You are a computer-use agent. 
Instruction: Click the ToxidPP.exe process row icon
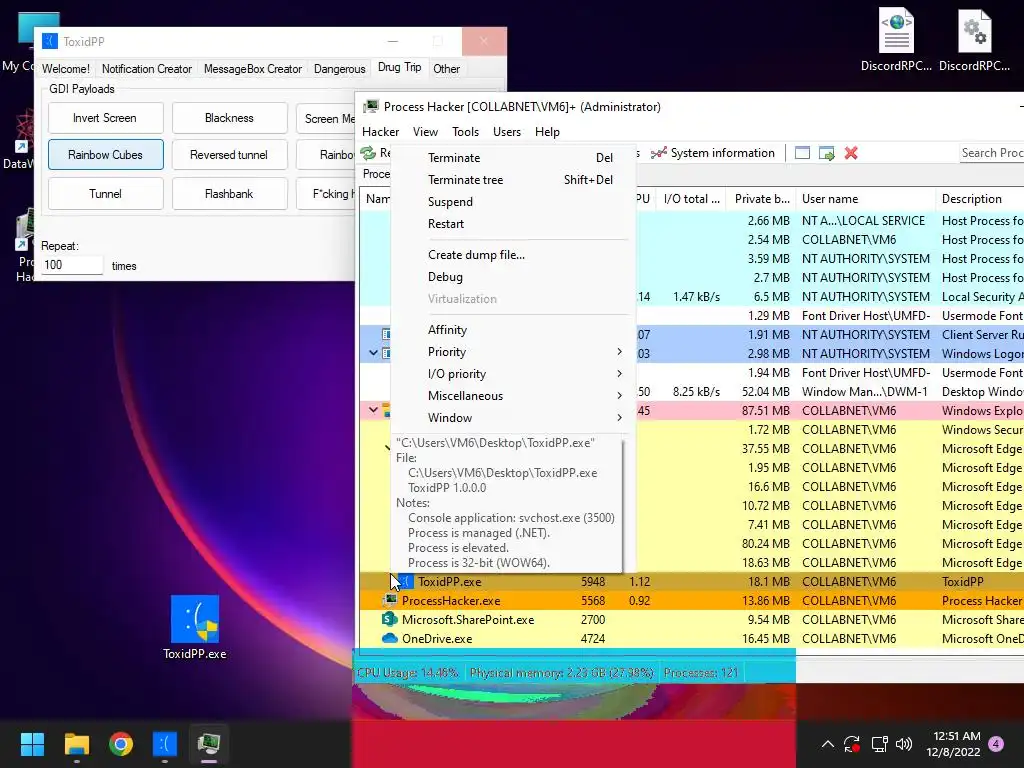tap(406, 581)
